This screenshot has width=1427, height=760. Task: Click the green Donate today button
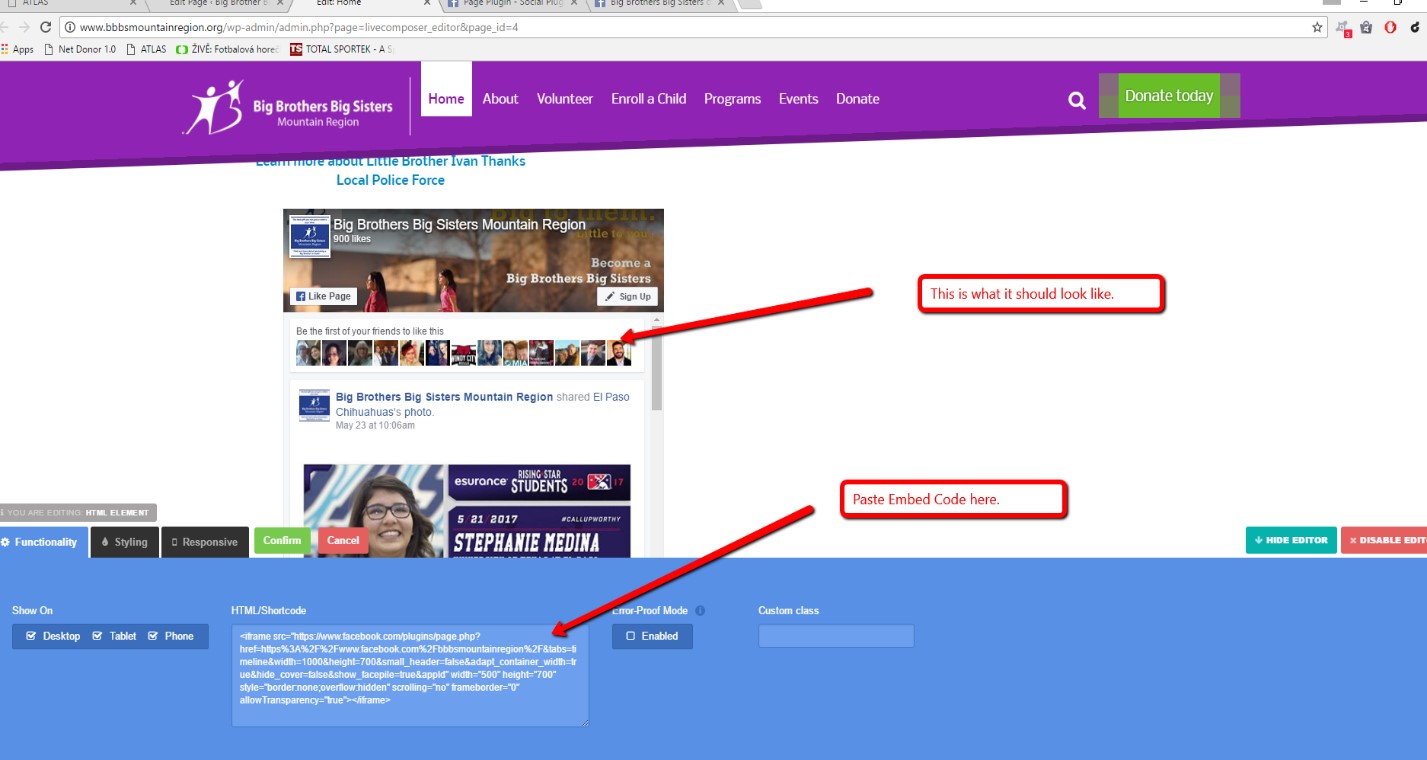coord(1169,96)
